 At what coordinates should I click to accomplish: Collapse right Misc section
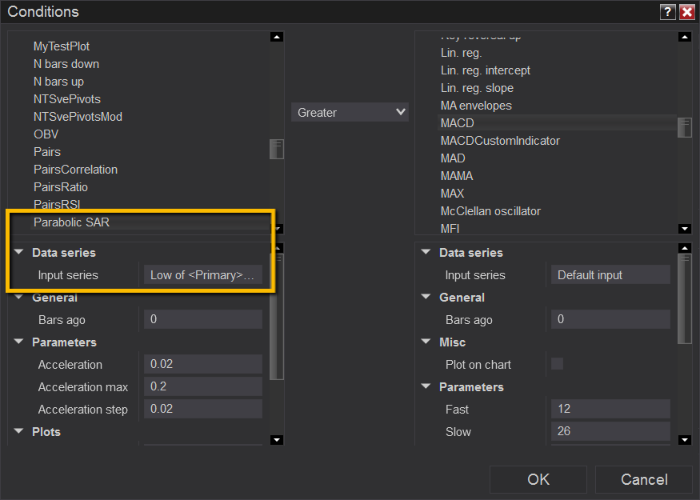pos(426,342)
